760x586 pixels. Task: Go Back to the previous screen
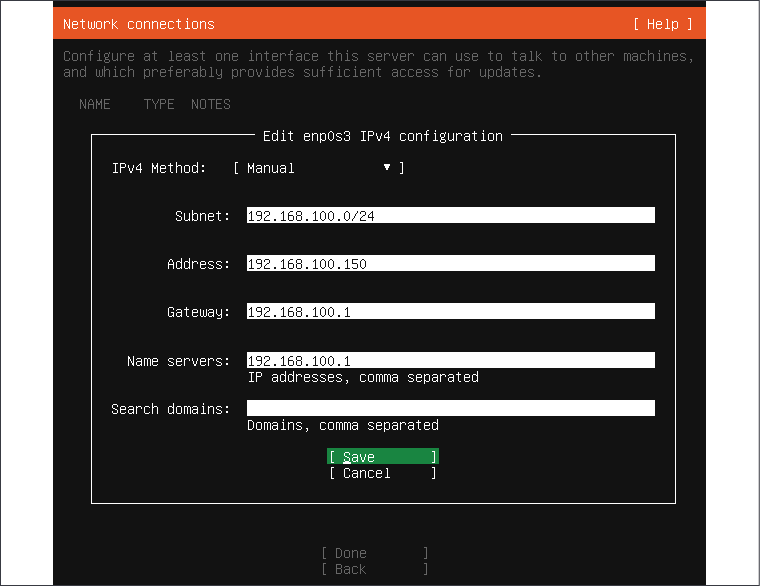coord(375,569)
